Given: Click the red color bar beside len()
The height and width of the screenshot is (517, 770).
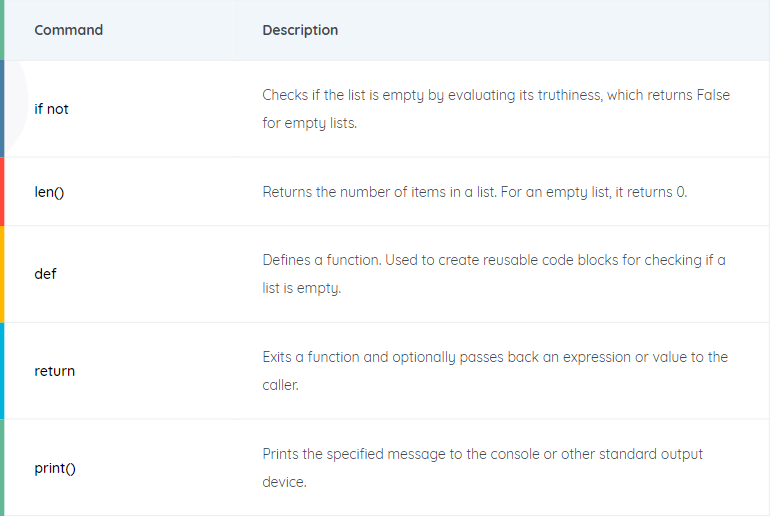Looking at the screenshot, I should (2, 192).
